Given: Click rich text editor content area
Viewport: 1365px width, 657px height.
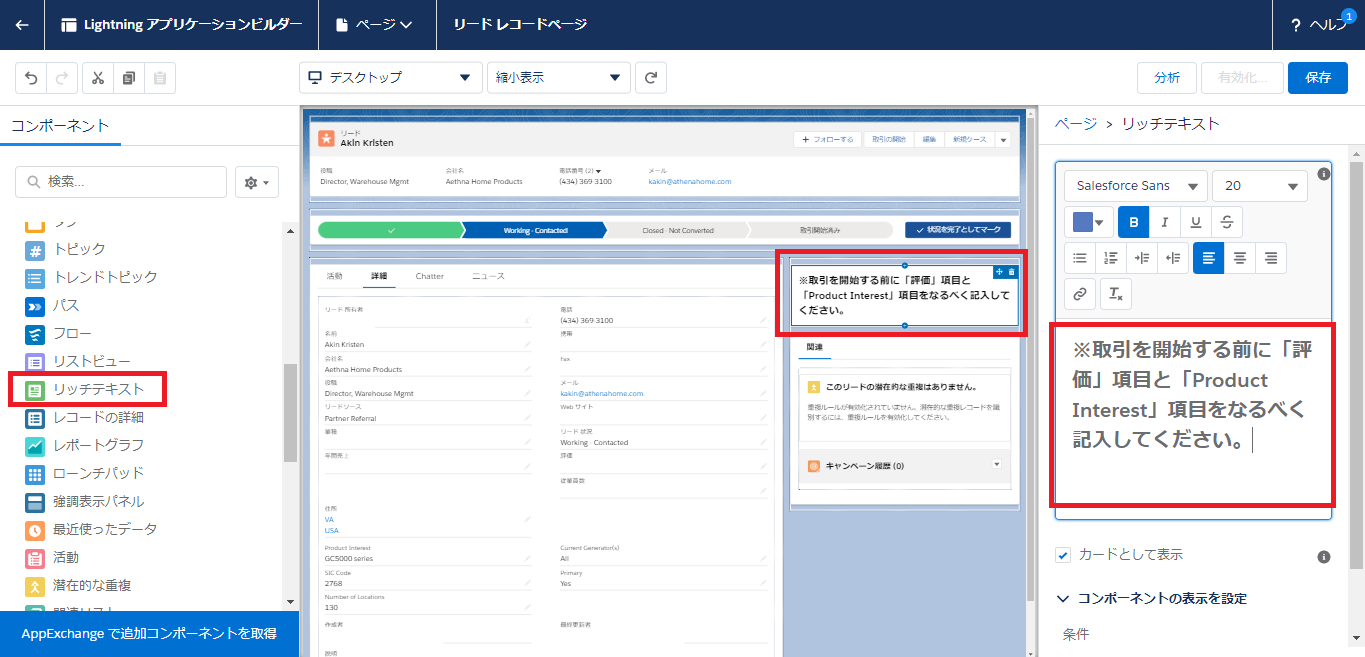Looking at the screenshot, I should coord(1192,415).
